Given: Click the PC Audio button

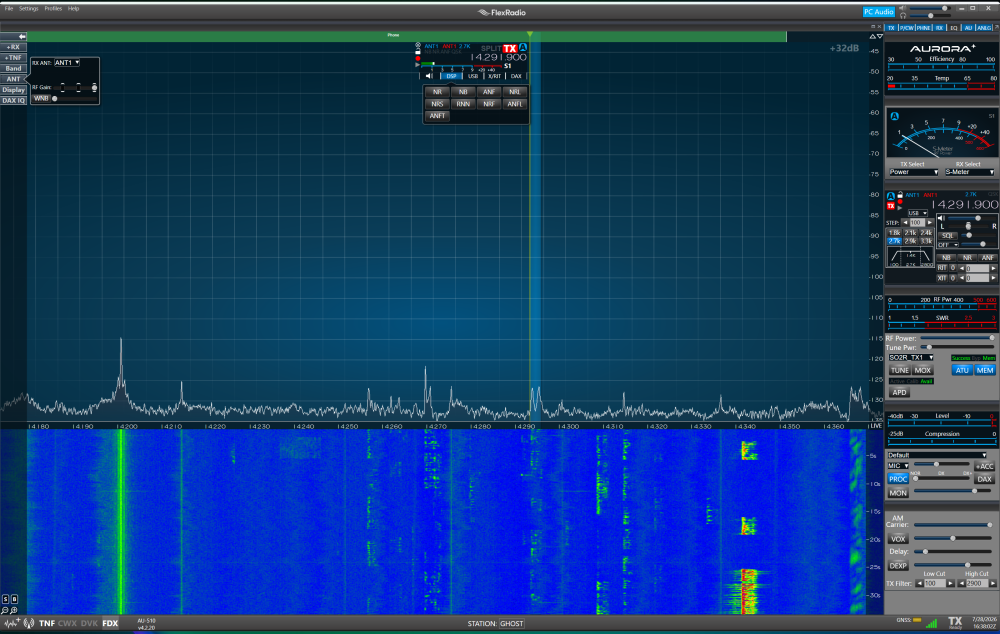Looking at the screenshot, I should click(x=879, y=11).
